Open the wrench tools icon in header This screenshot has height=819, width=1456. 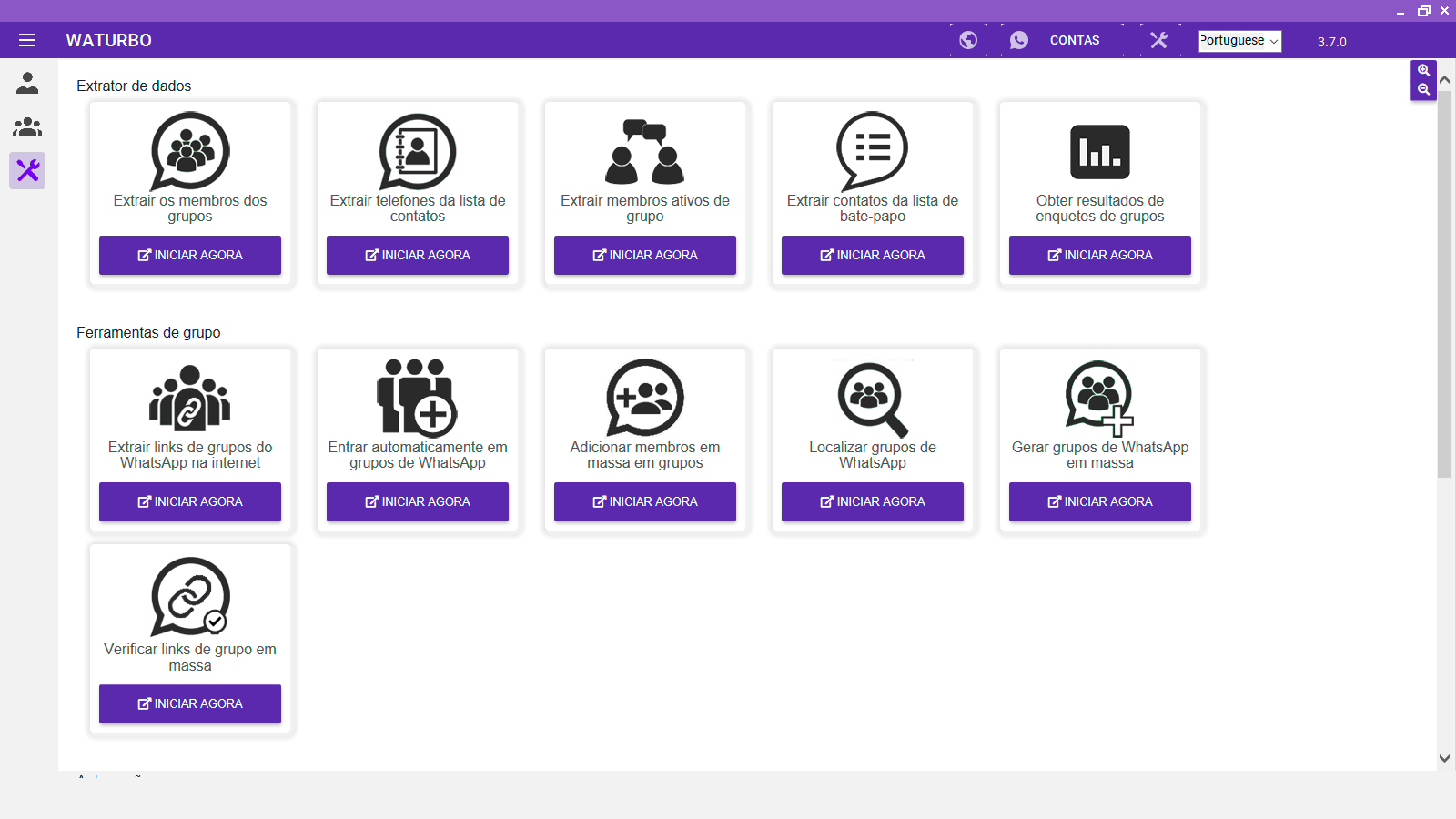(1158, 40)
